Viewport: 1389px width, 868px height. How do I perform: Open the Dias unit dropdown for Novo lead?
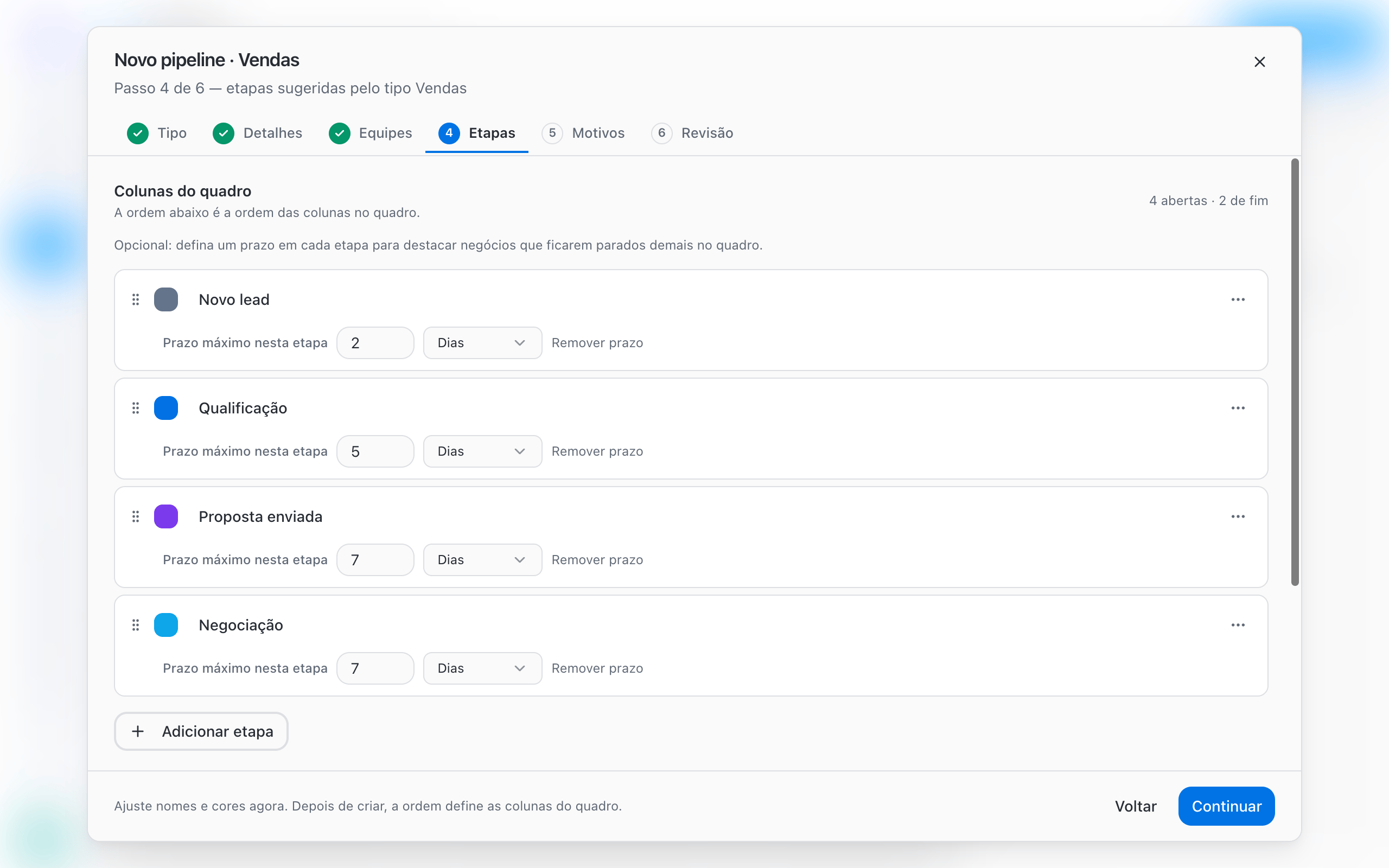pos(483,343)
